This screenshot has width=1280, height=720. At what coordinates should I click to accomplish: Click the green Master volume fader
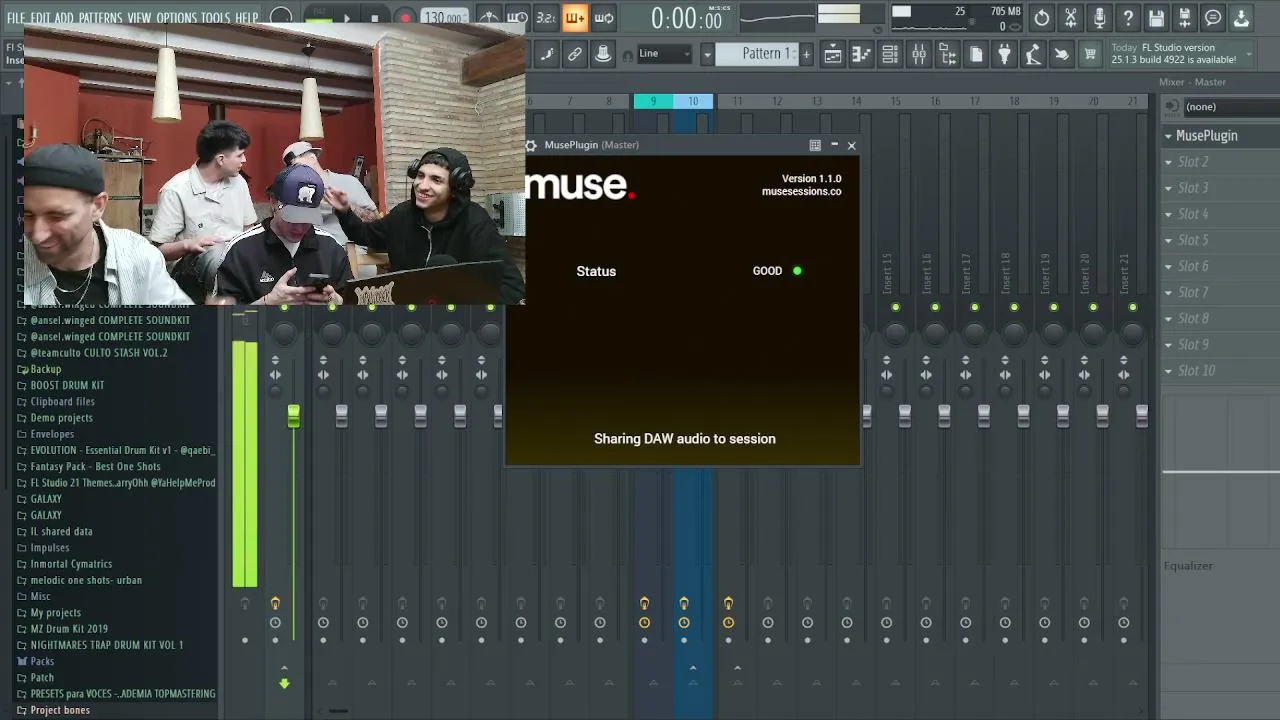click(293, 418)
